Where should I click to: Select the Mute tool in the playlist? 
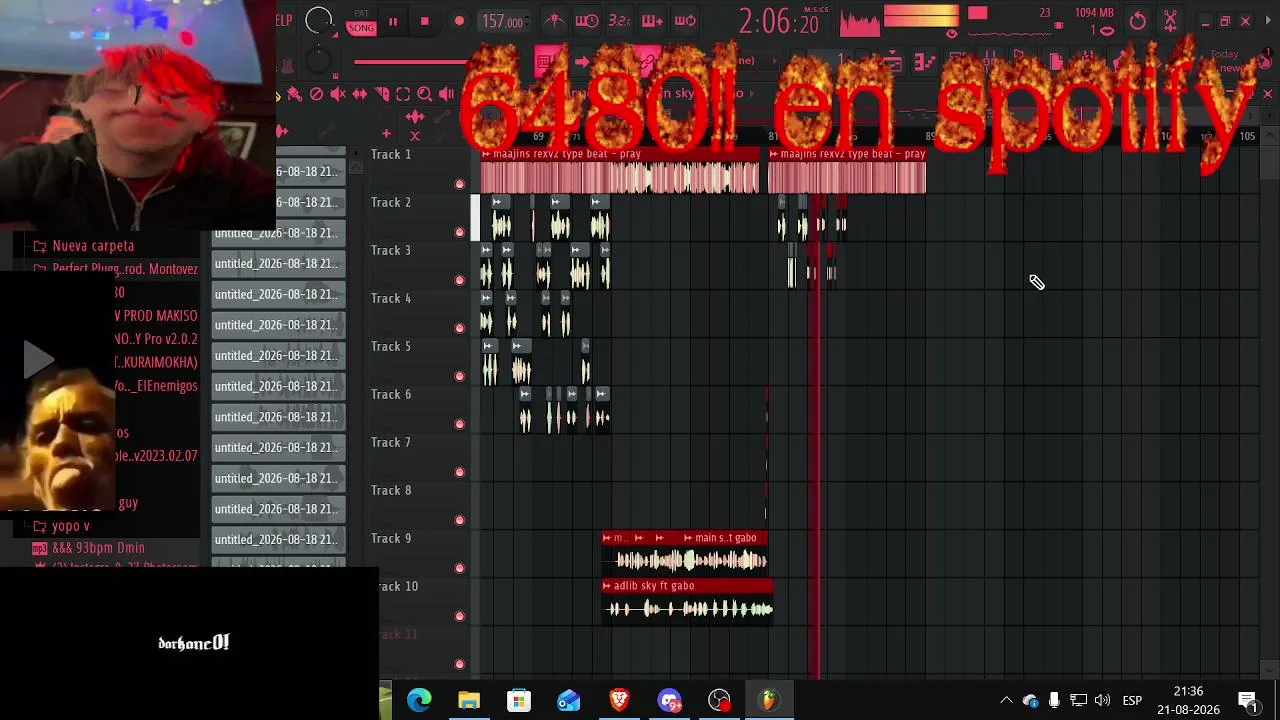(x=338, y=94)
